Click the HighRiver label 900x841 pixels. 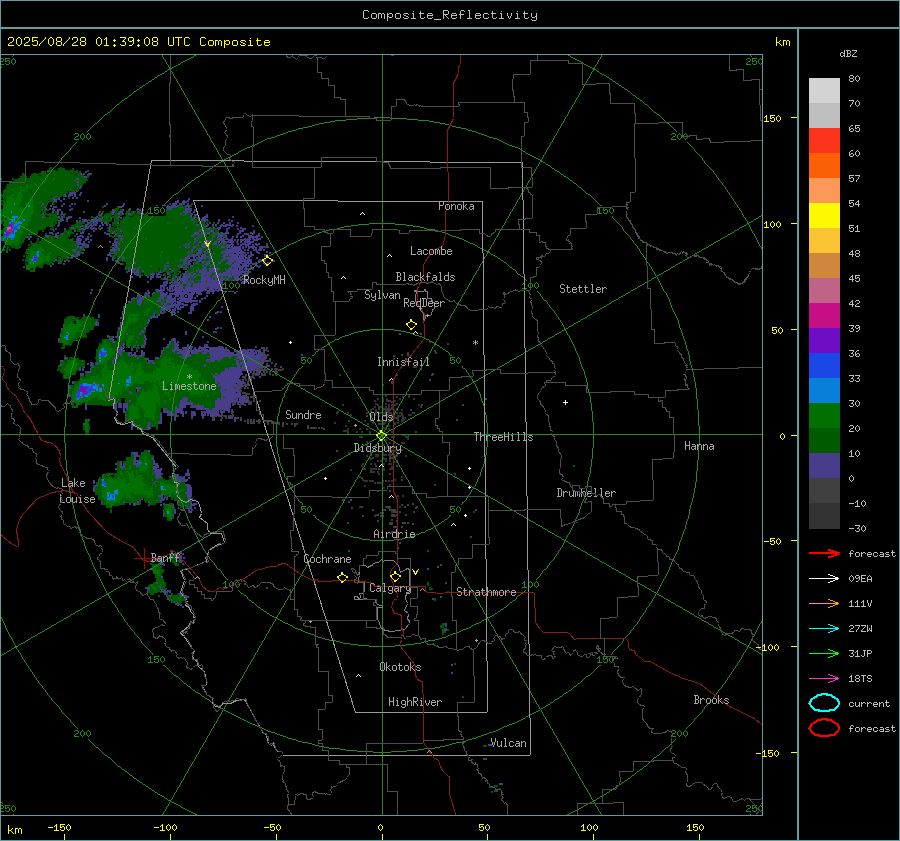[415, 702]
